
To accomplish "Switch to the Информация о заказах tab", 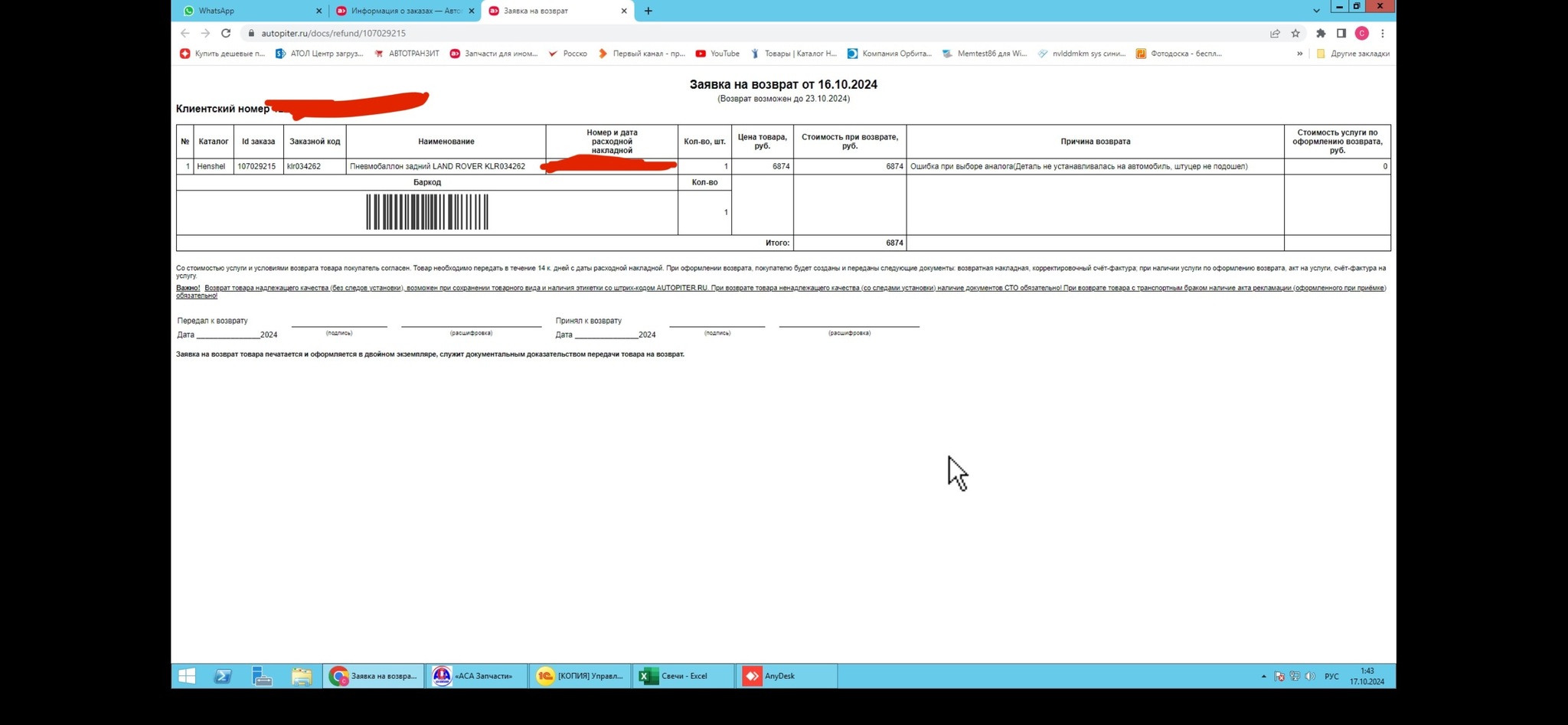I will pos(402,11).
